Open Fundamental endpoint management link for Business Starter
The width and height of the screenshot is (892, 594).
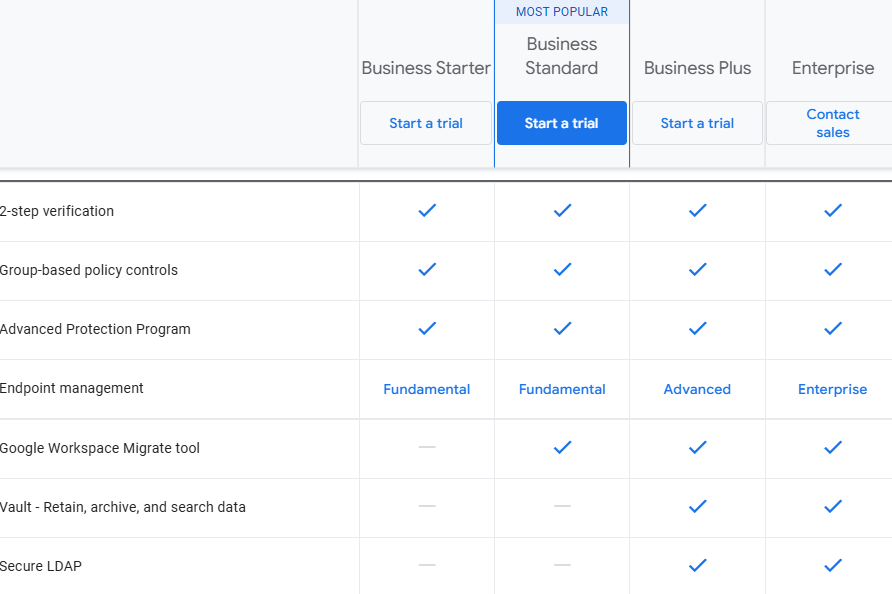pos(426,389)
